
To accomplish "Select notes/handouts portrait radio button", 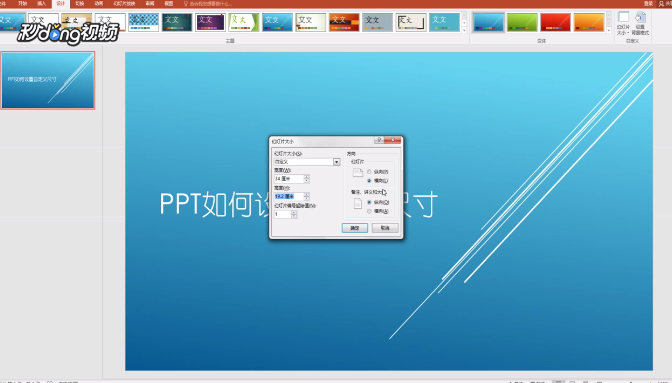I will point(369,202).
